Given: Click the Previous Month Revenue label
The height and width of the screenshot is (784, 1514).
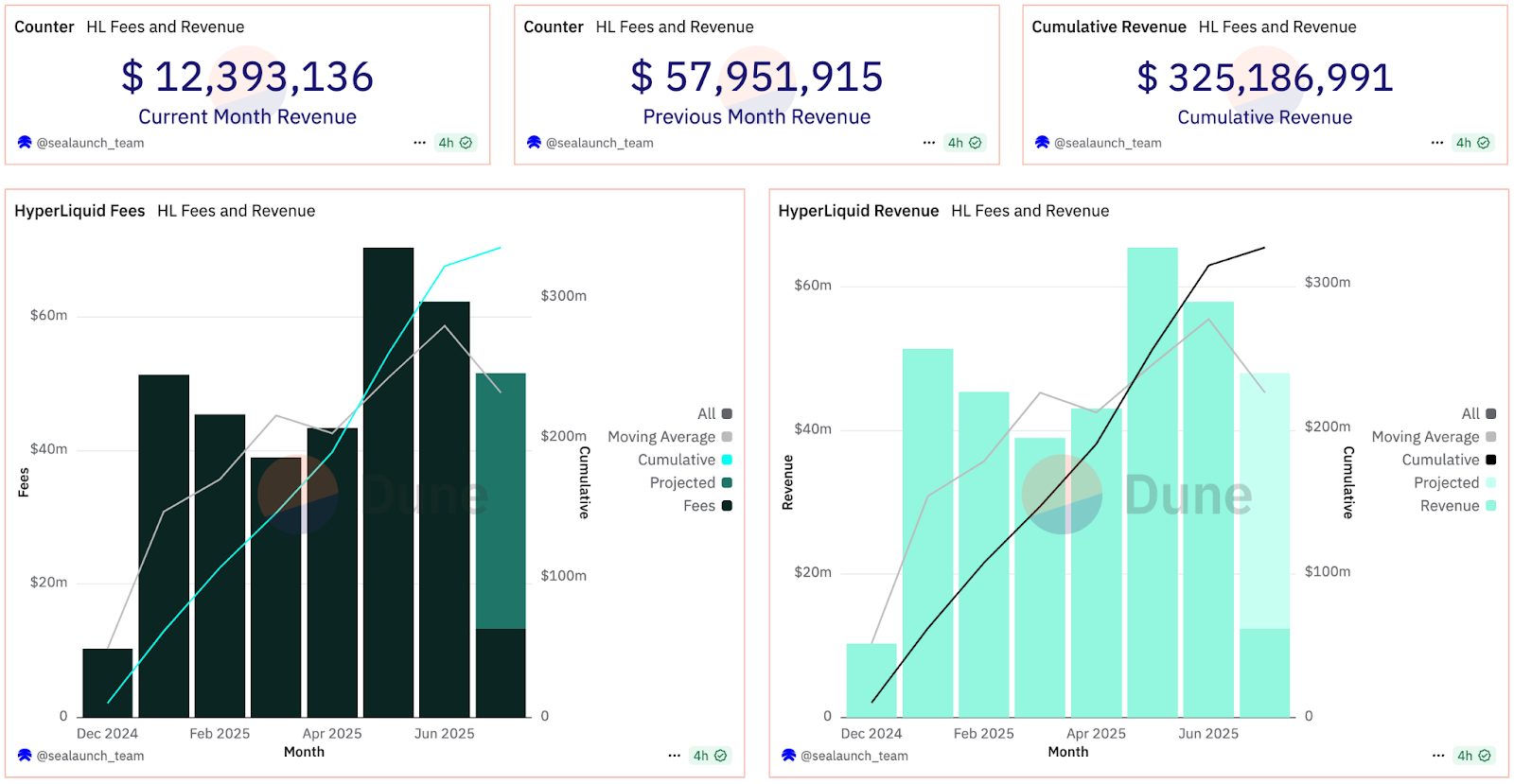Looking at the screenshot, I should click(757, 117).
